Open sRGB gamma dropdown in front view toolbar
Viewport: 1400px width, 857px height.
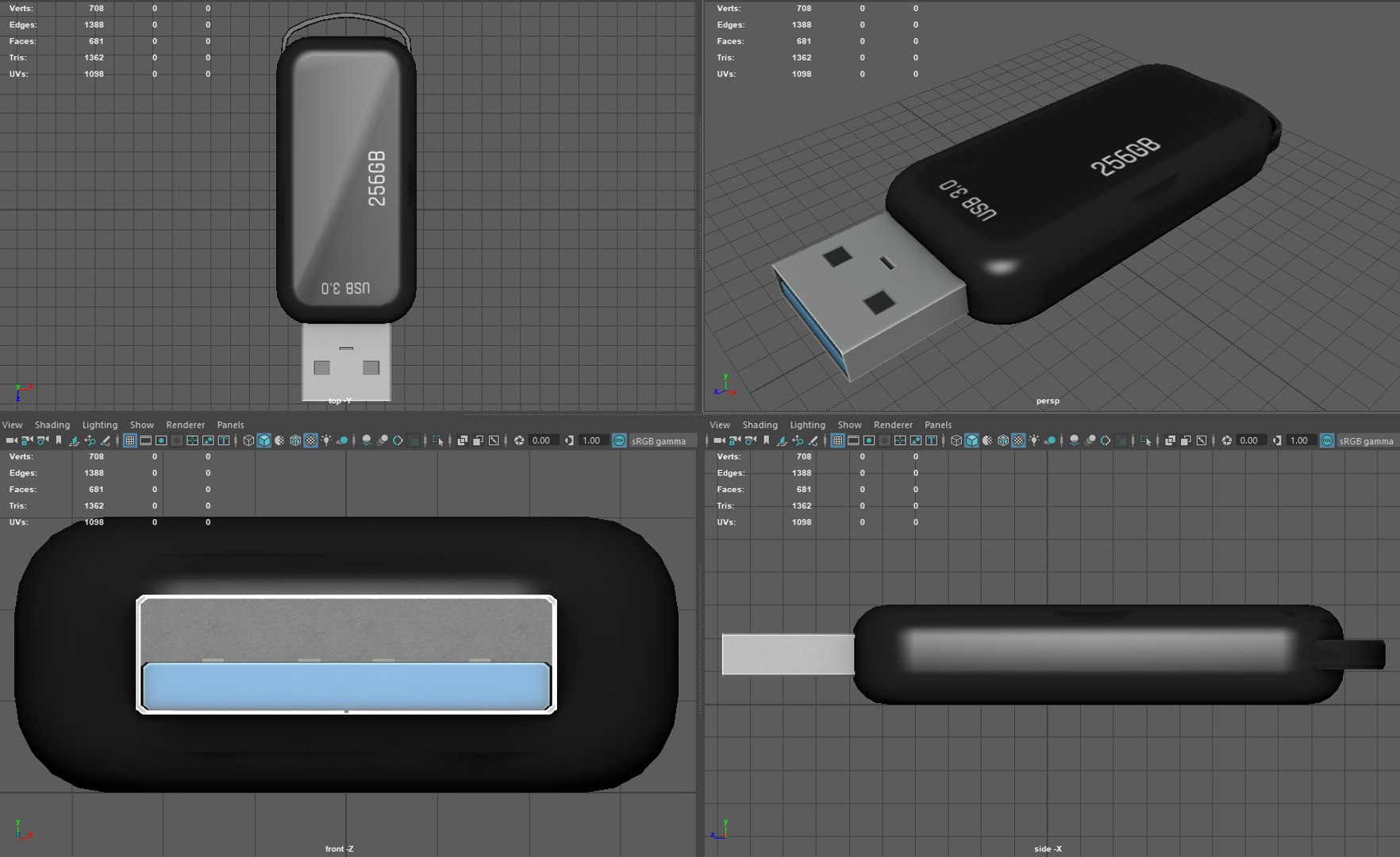(663, 440)
